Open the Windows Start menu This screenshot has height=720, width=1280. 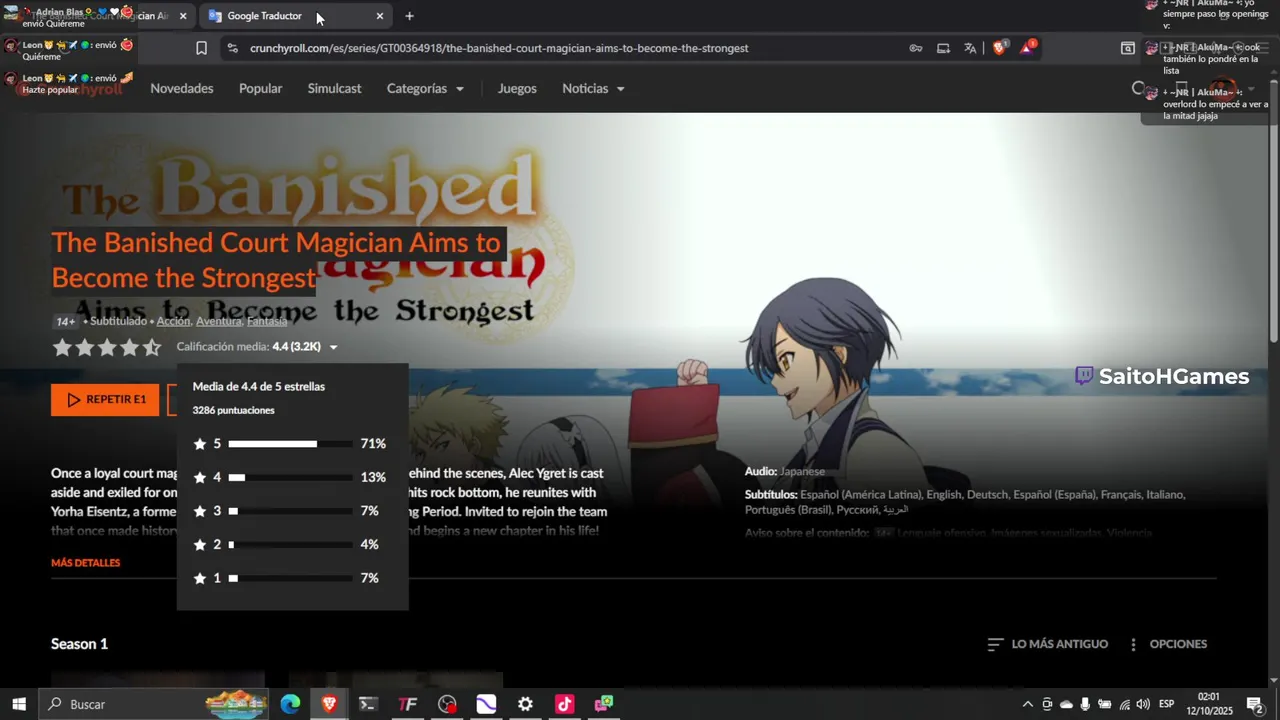click(x=18, y=704)
